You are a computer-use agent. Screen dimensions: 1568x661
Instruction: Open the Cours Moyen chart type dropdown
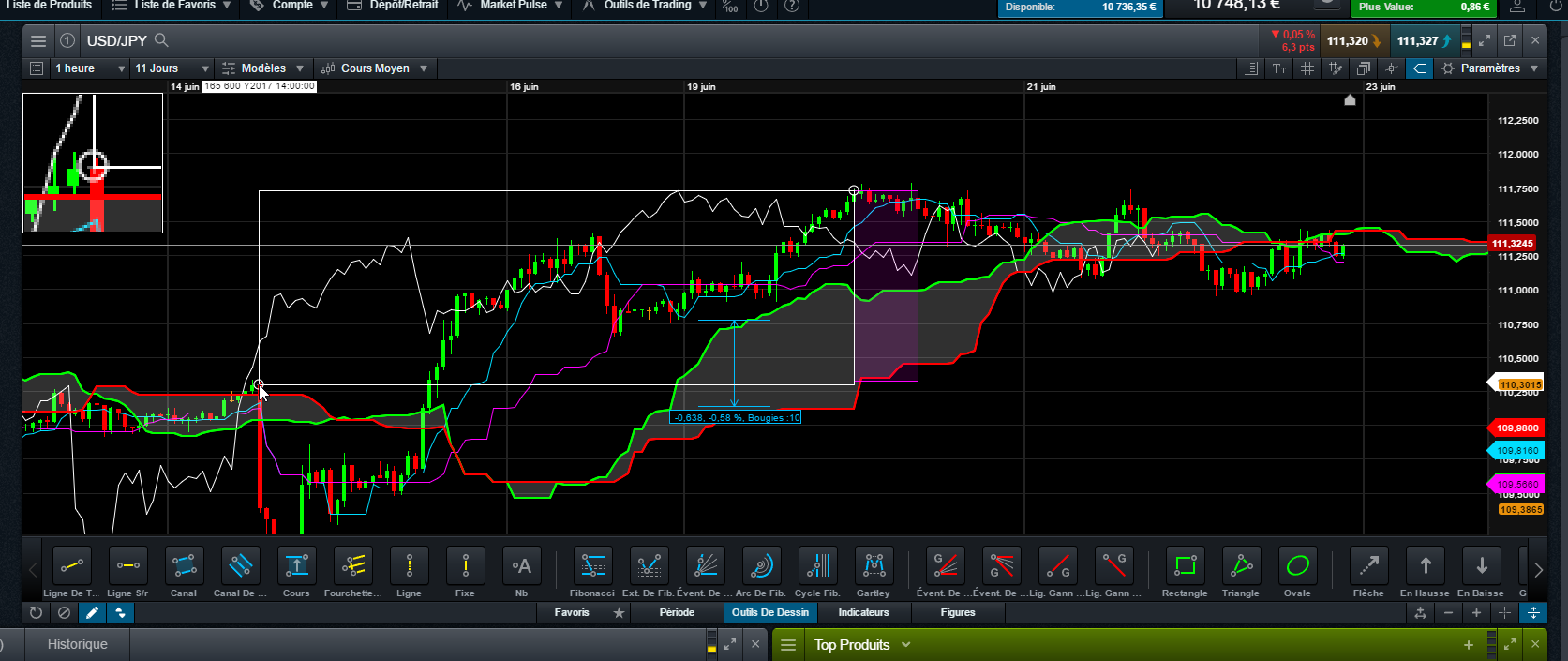[x=374, y=68]
